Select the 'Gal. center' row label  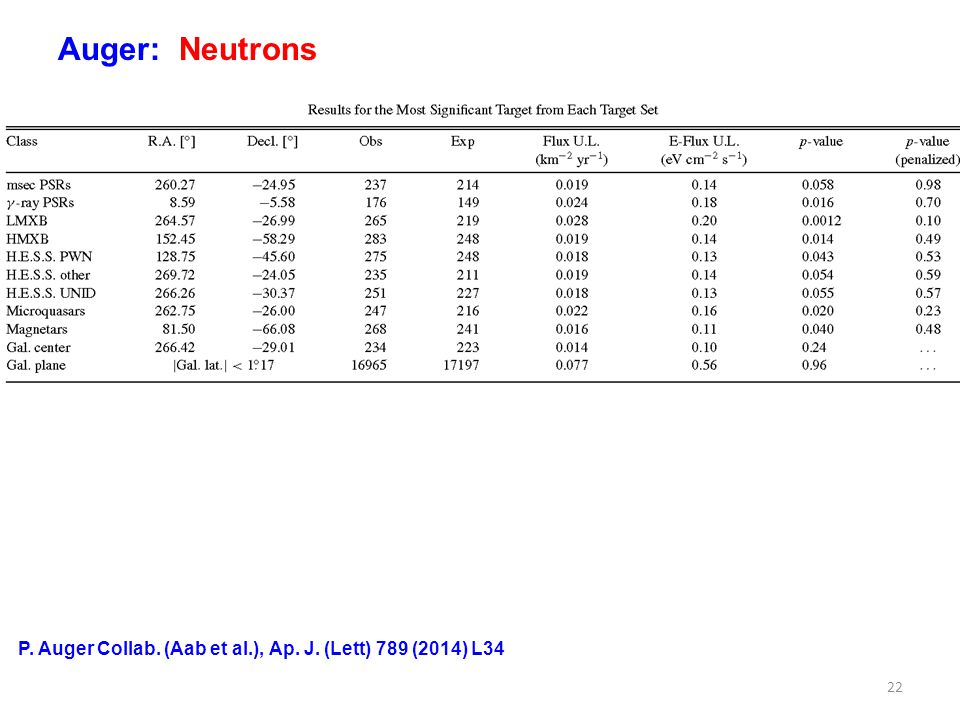click(39, 348)
